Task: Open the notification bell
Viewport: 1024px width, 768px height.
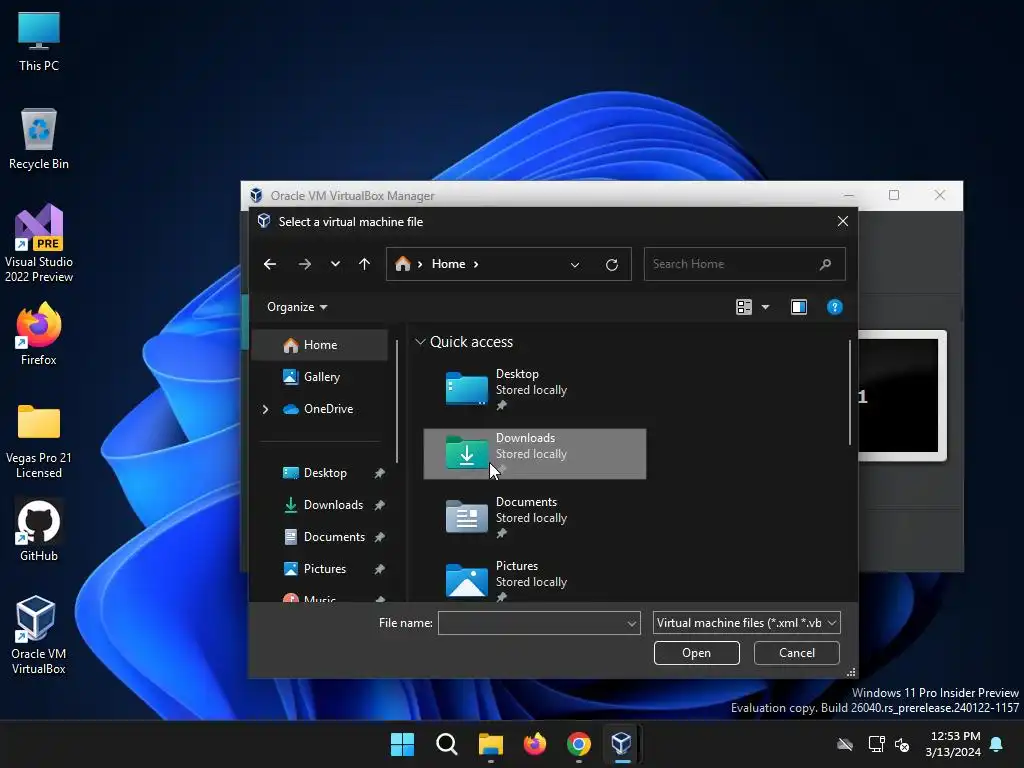Action: point(997,744)
